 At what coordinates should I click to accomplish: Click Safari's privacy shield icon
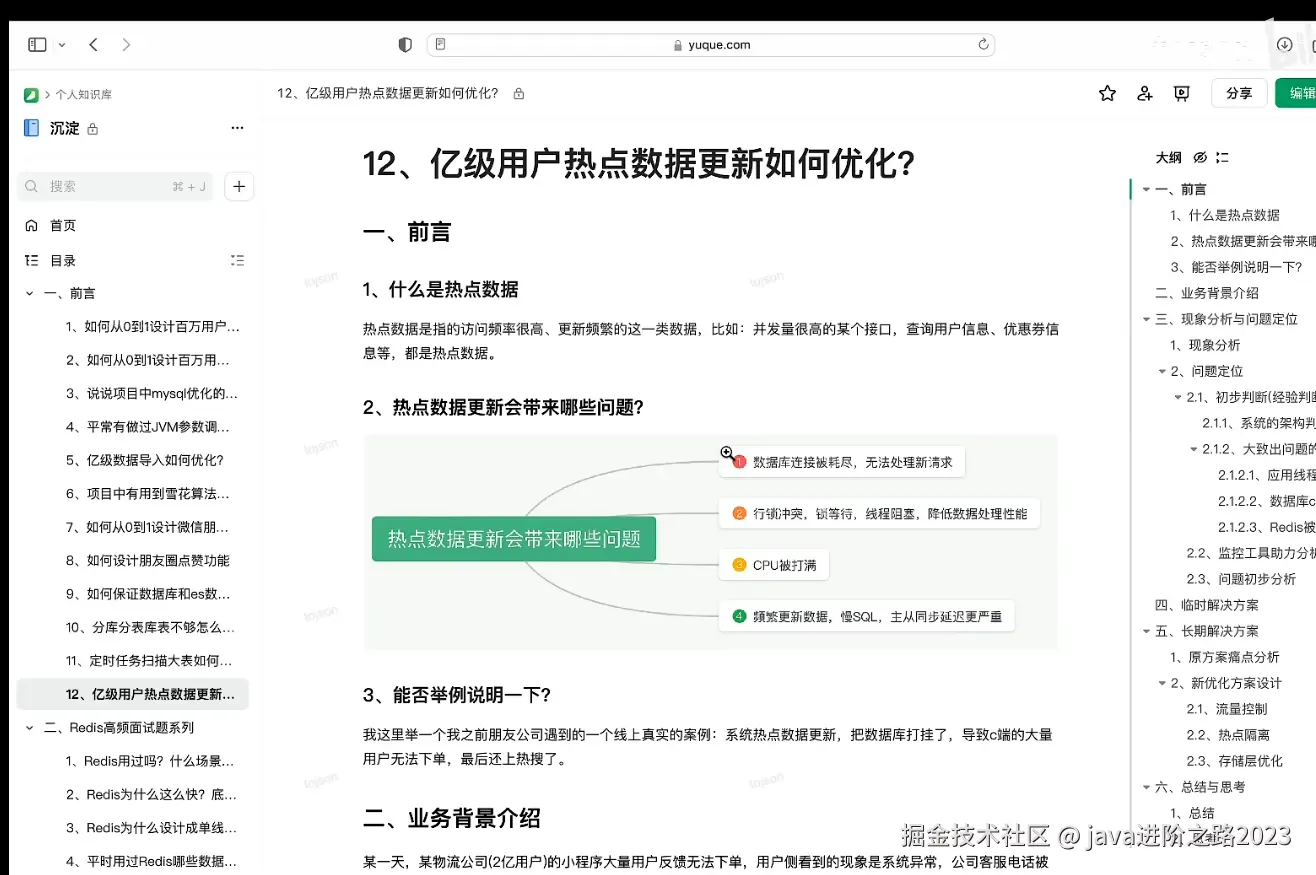pyautogui.click(x=404, y=44)
